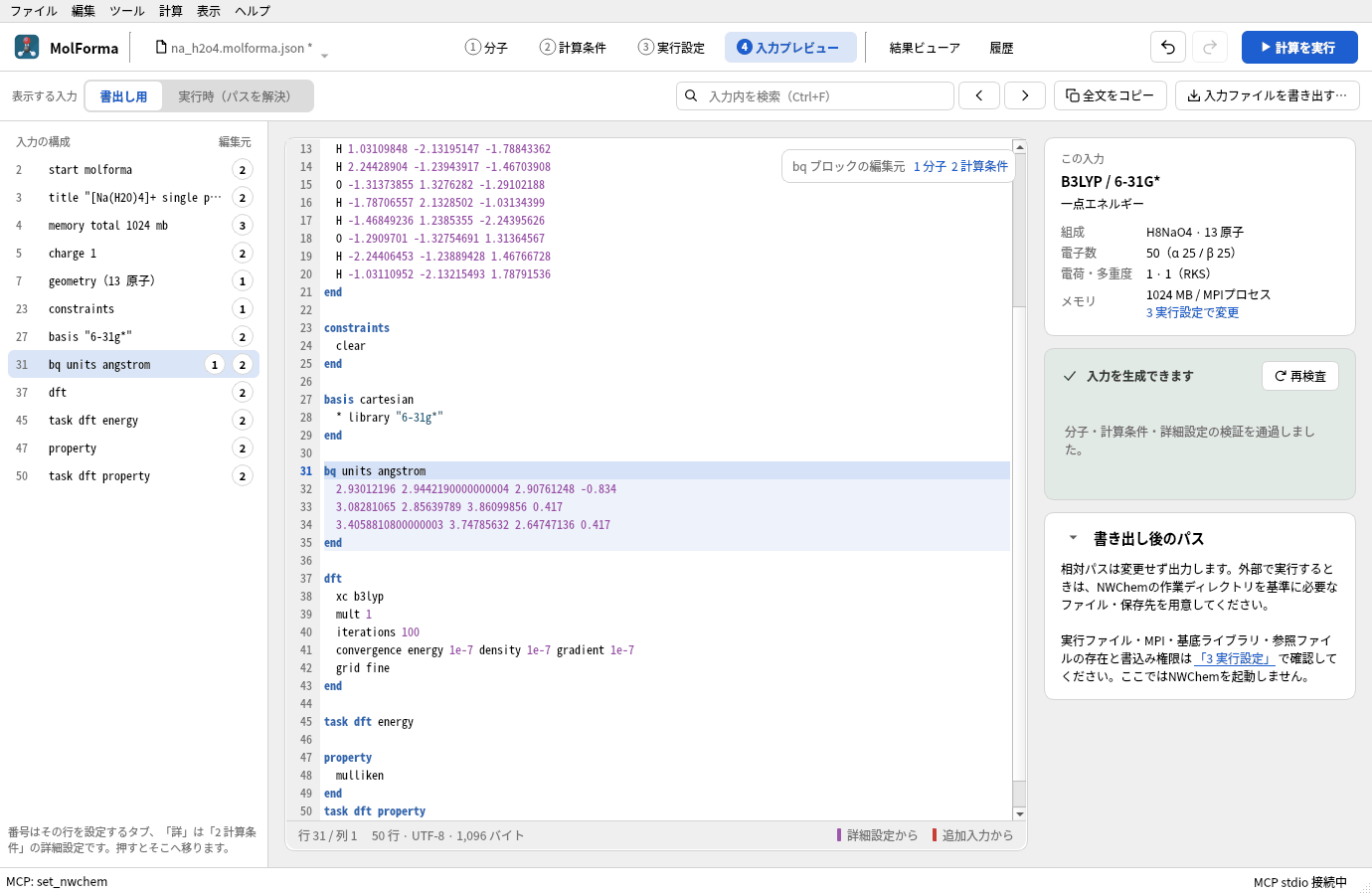The height and width of the screenshot is (895, 1372).
Task: Open the 計算 menu
Action: [171, 11]
